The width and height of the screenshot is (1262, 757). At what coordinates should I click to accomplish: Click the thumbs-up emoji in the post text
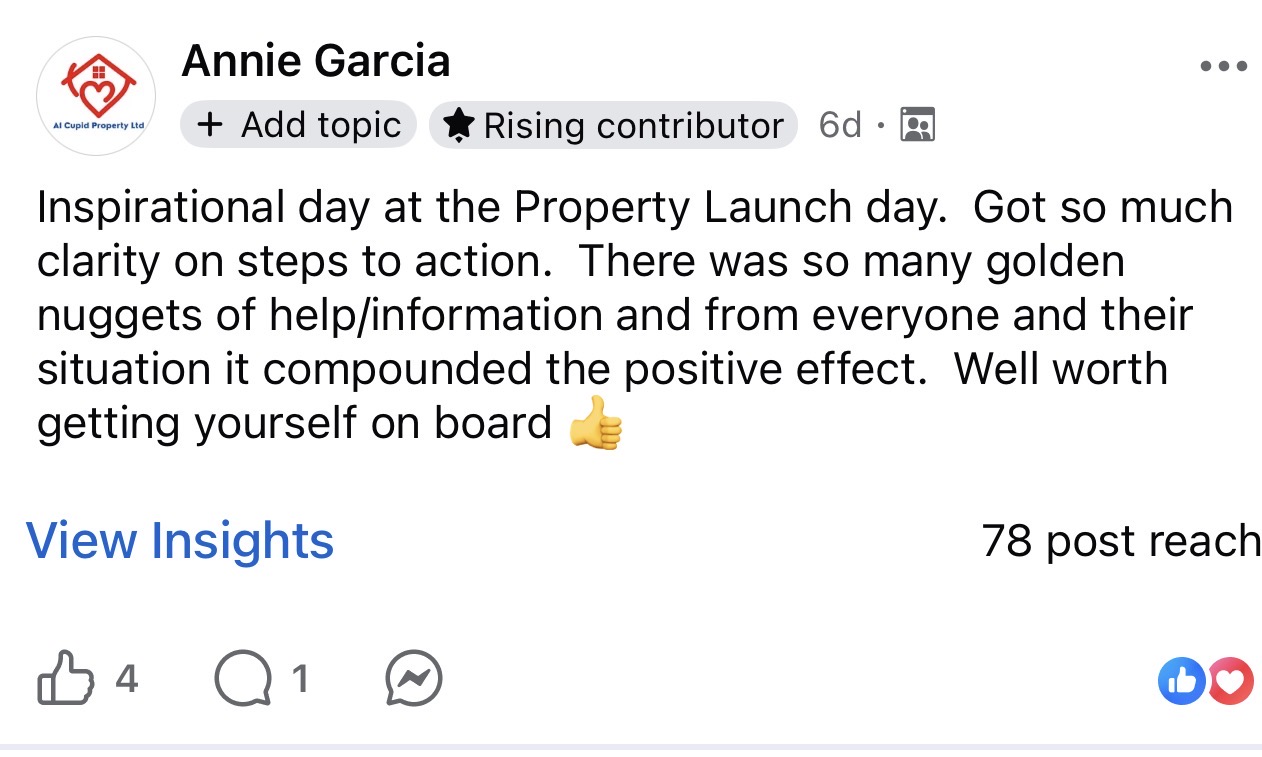595,425
